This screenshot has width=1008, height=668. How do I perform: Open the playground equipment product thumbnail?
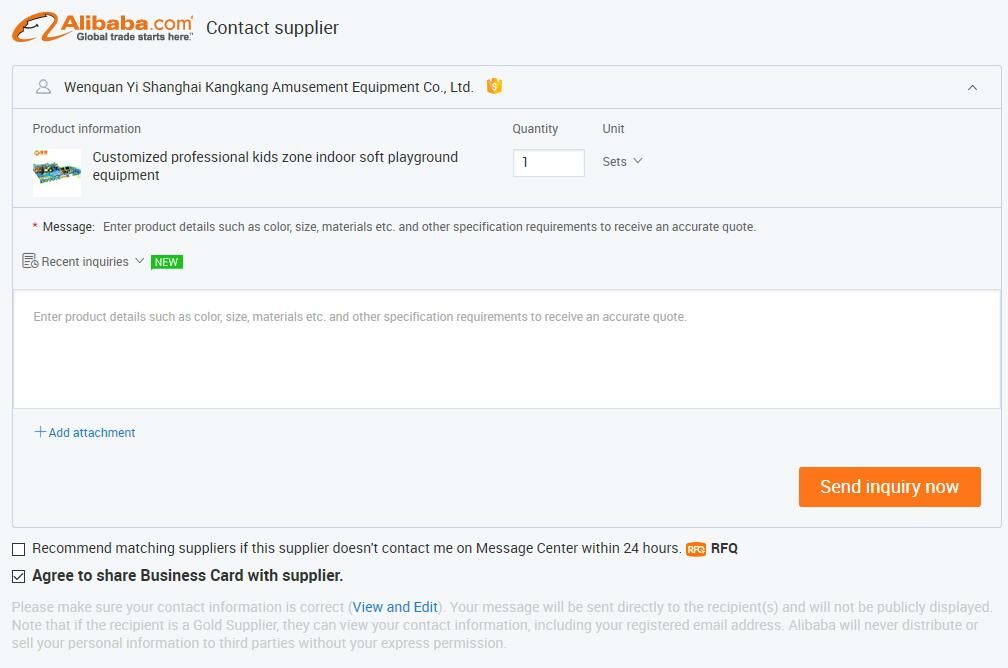coord(57,172)
